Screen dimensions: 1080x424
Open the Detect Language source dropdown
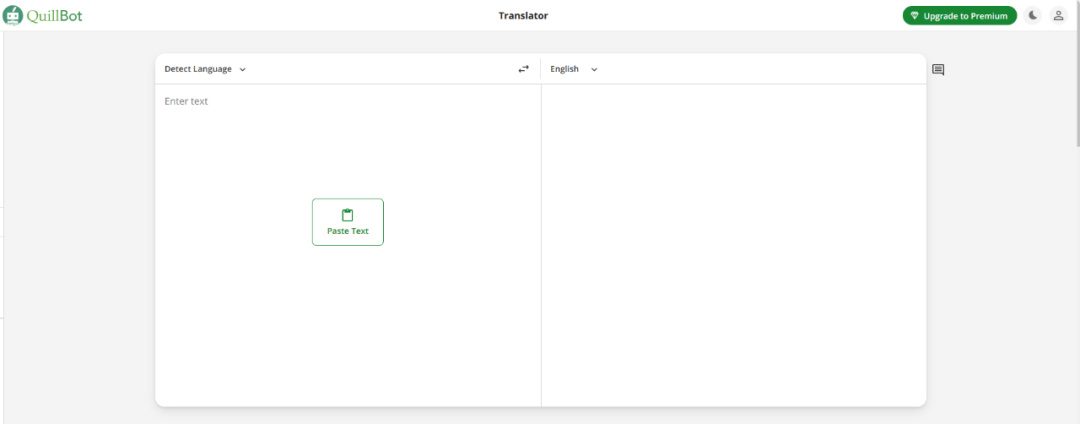tap(205, 69)
